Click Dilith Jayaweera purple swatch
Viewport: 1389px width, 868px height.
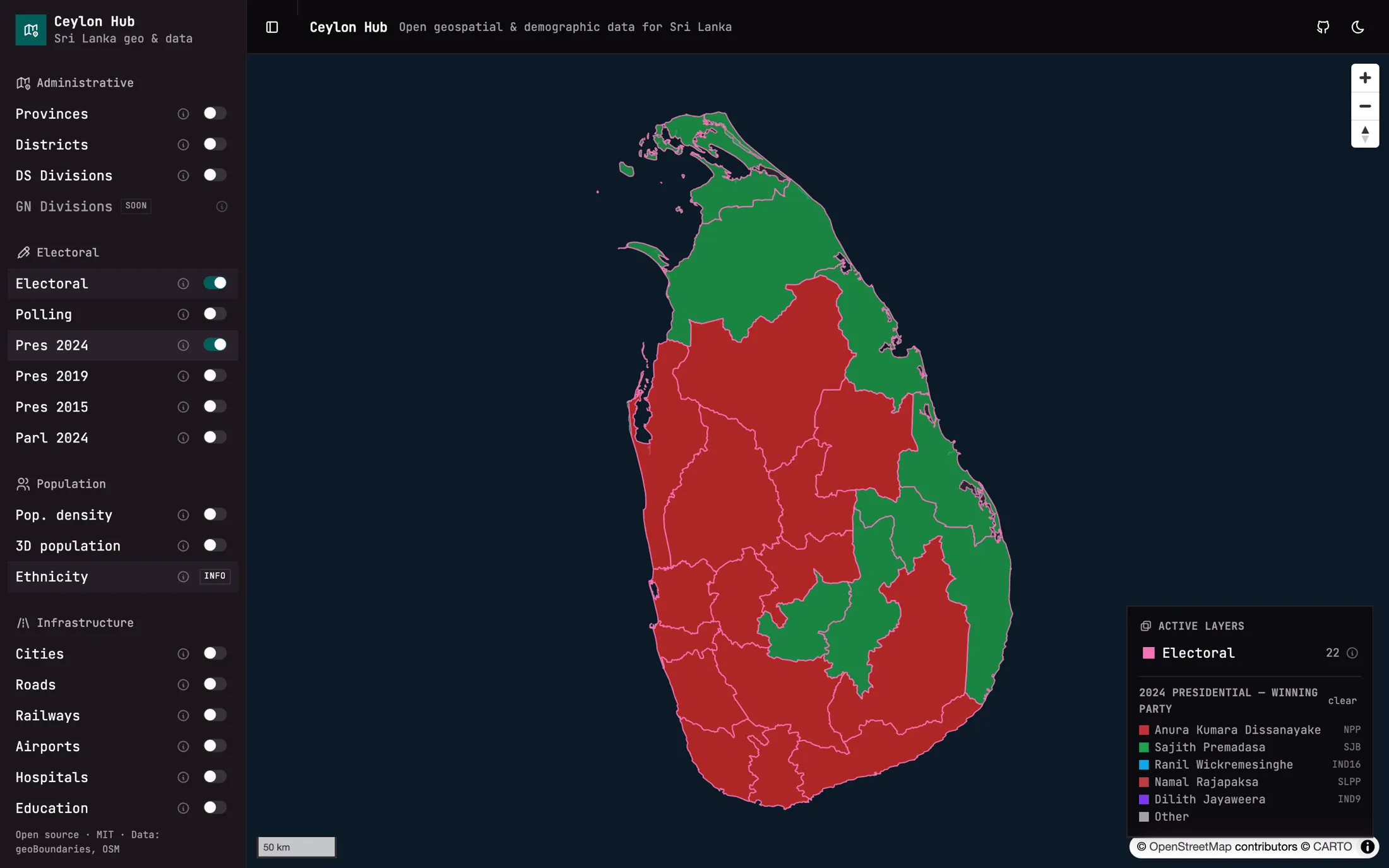(x=1144, y=800)
